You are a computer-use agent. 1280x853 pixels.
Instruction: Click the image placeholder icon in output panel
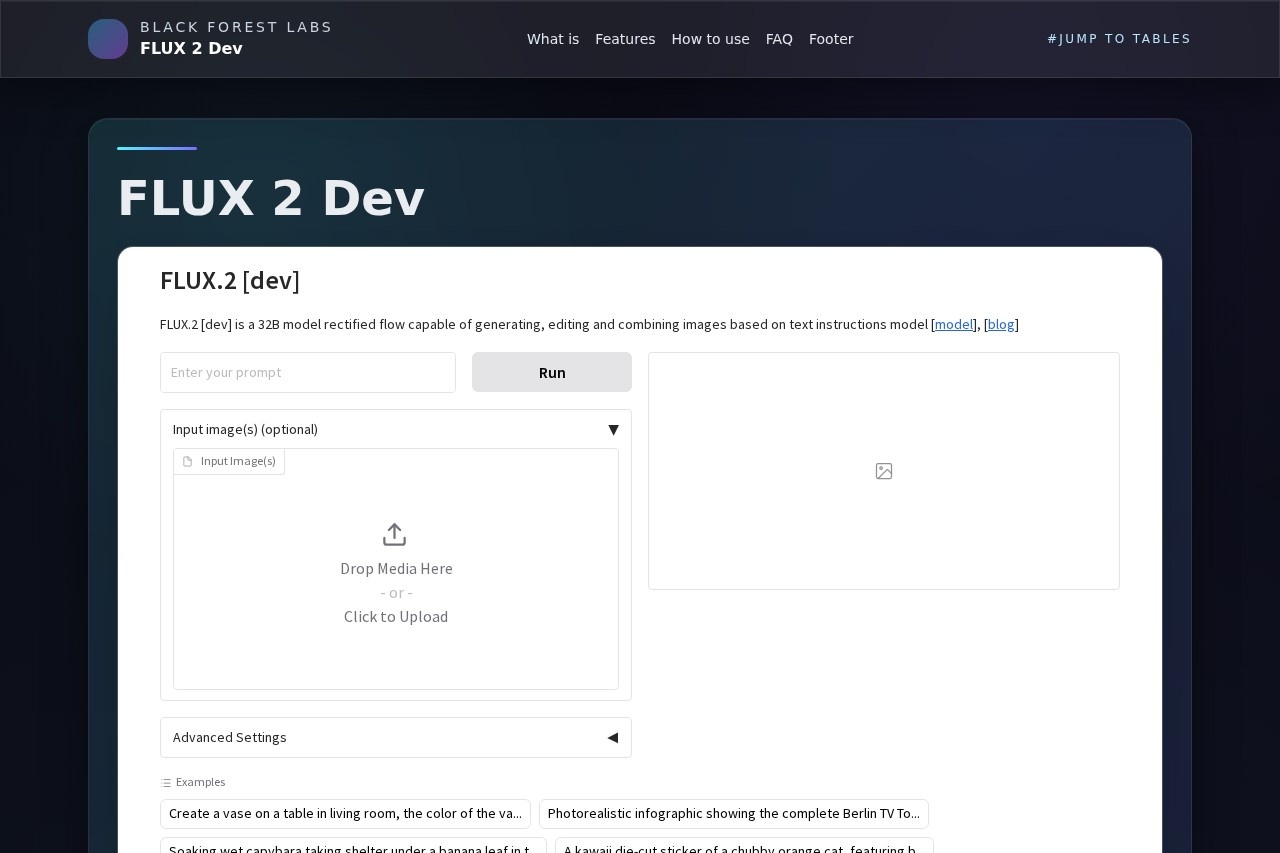click(x=883, y=470)
